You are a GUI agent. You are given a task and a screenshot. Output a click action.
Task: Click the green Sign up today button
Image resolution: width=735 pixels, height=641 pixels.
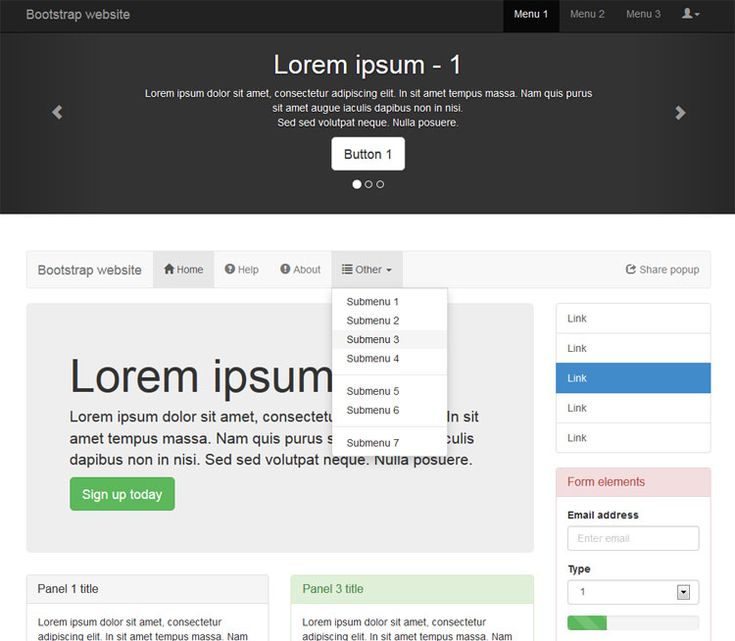pos(122,494)
